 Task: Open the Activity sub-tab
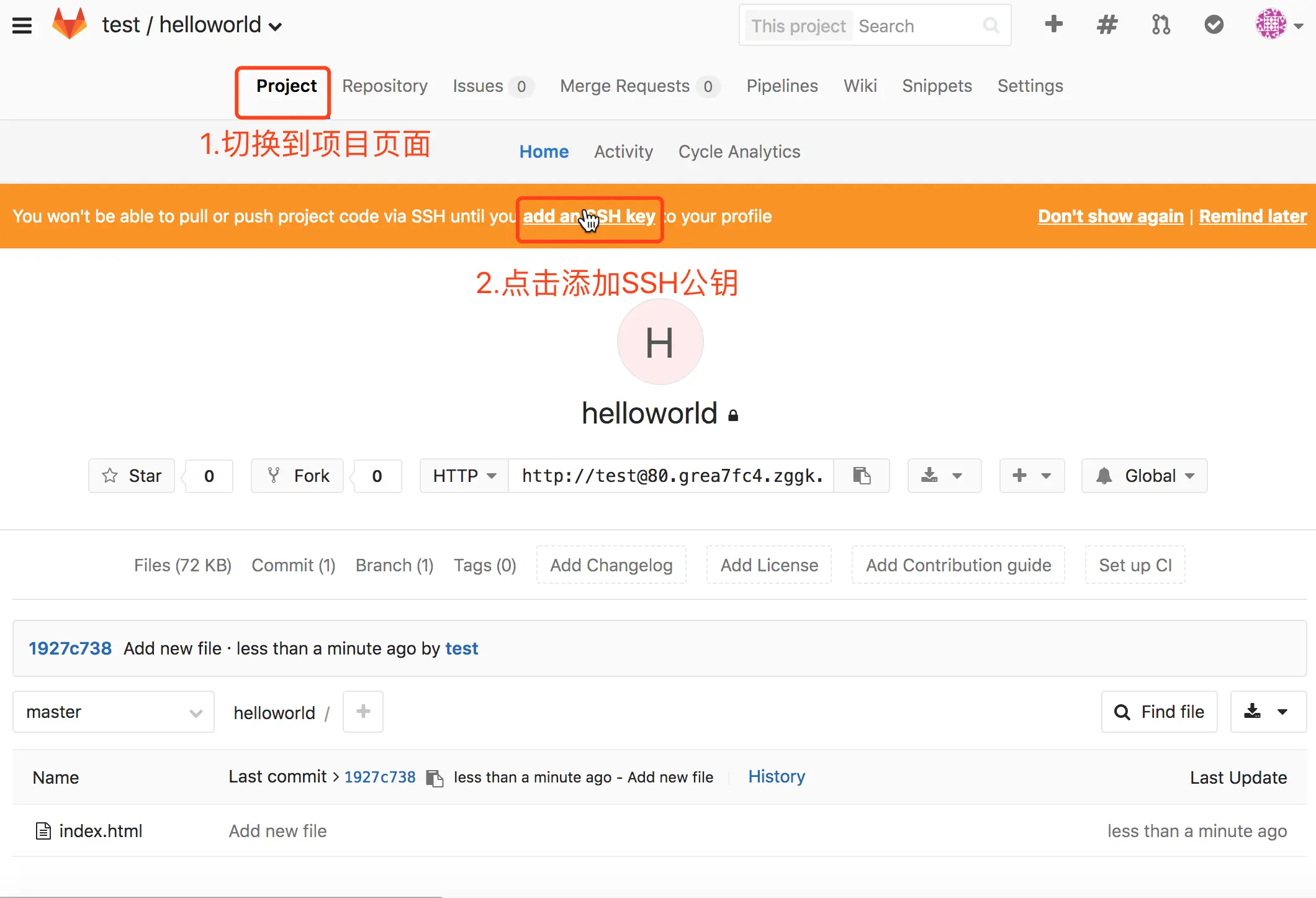[623, 152]
